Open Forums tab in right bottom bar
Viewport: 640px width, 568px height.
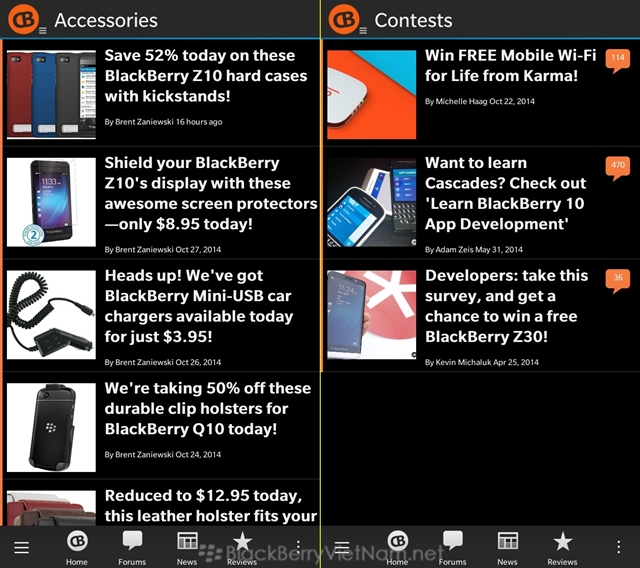pos(453,548)
